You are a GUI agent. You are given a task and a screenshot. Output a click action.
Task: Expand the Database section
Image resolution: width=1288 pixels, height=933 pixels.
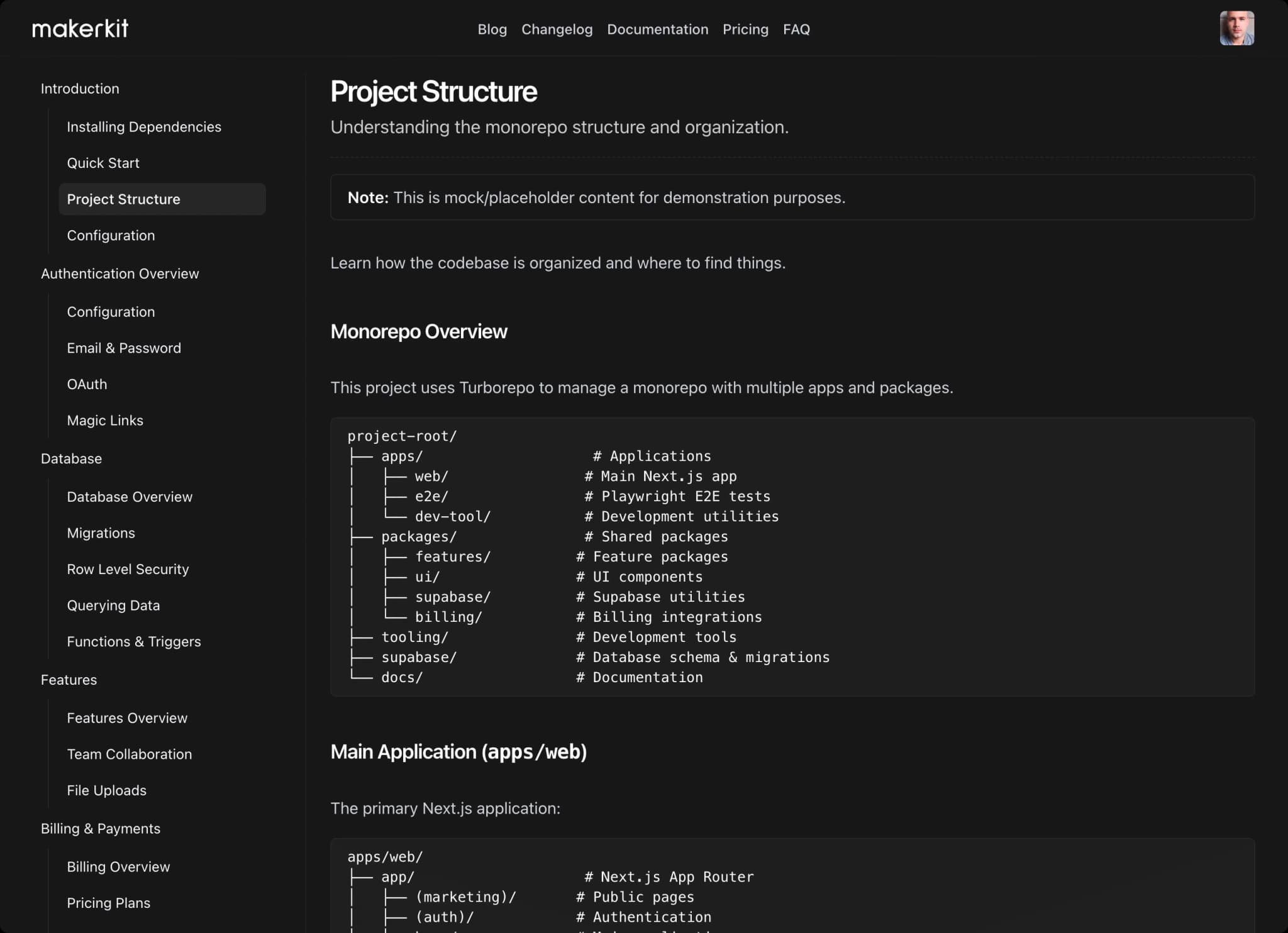click(71, 458)
